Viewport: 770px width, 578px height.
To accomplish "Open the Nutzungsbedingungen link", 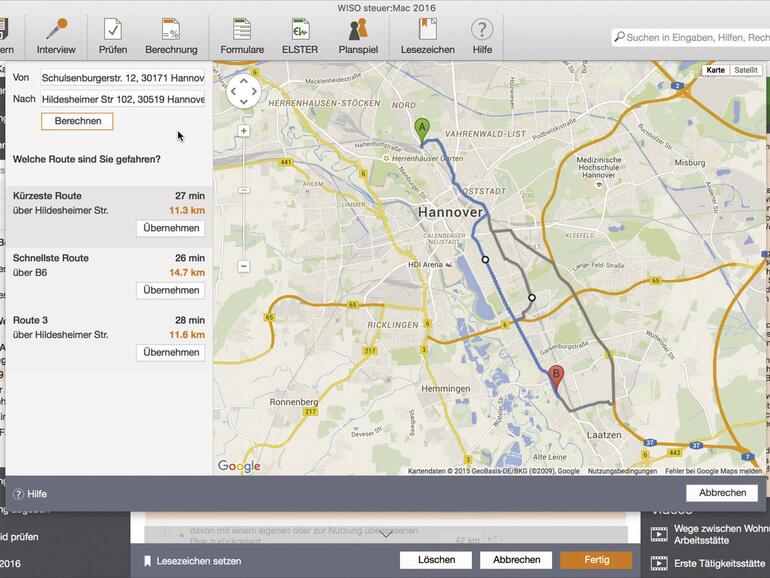I will [x=622, y=471].
